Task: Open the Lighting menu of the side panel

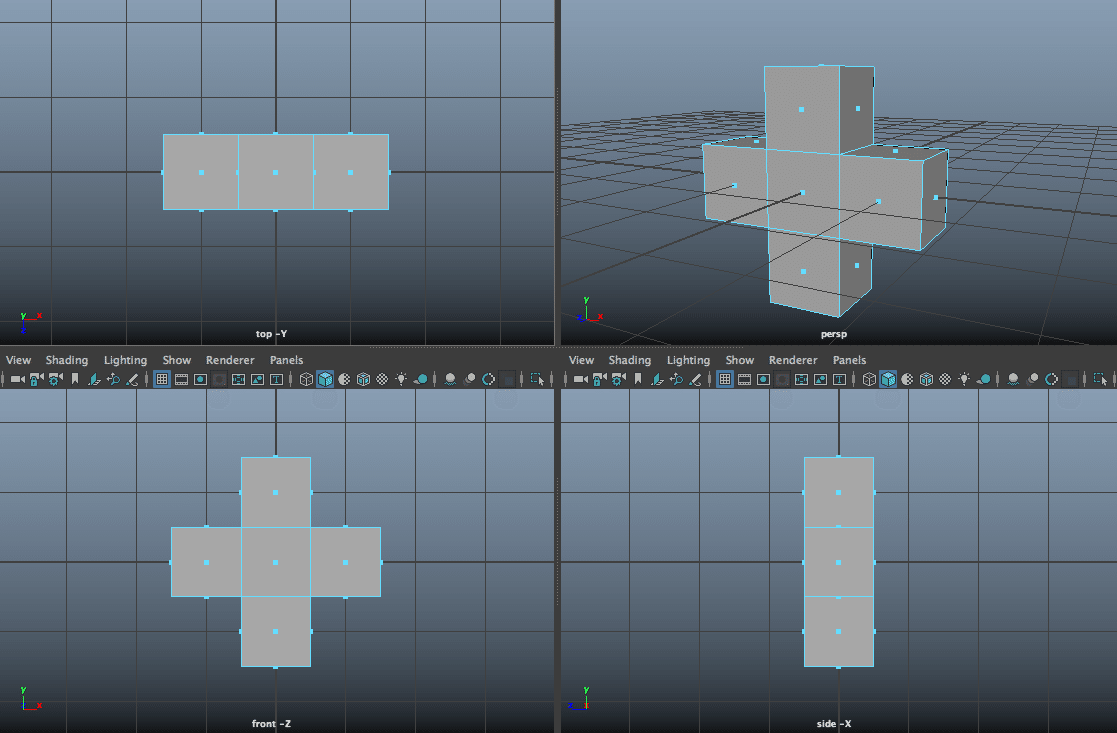Action: (x=688, y=360)
